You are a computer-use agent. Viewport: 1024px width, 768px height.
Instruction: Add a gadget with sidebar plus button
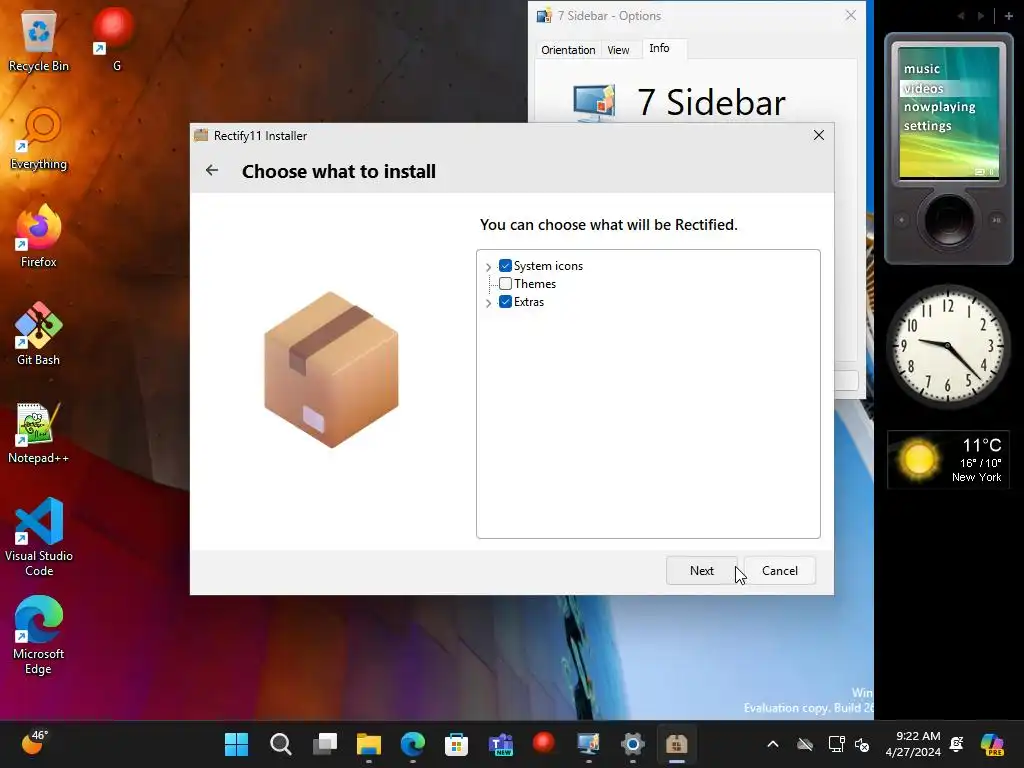pos(1008,16)
